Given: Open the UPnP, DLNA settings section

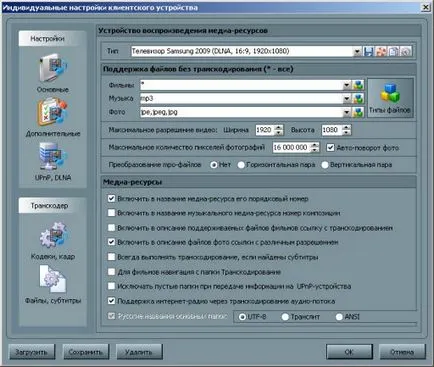Looking at the screenshot, I should tap(53, 161).
